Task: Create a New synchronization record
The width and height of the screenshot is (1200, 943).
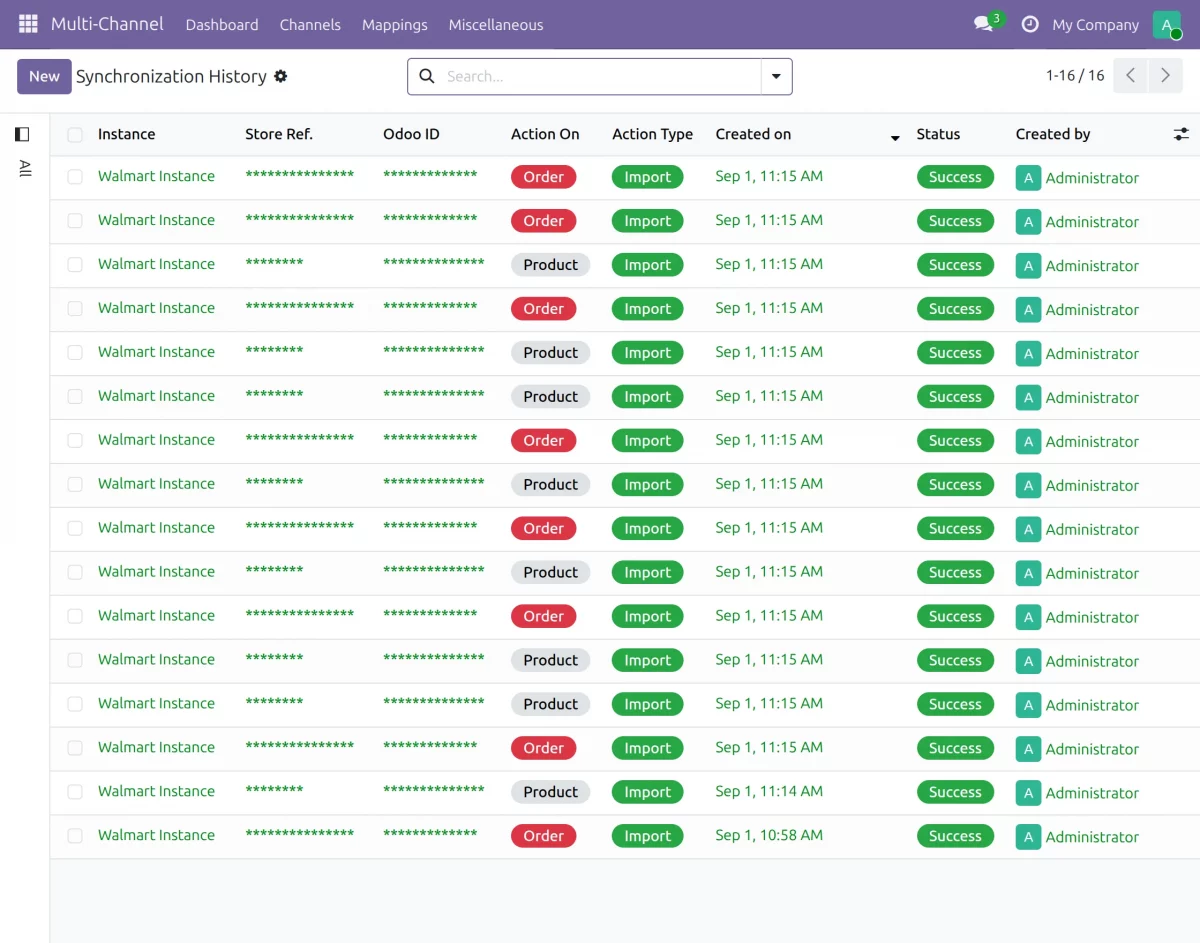Action: (x=44, y=76)
